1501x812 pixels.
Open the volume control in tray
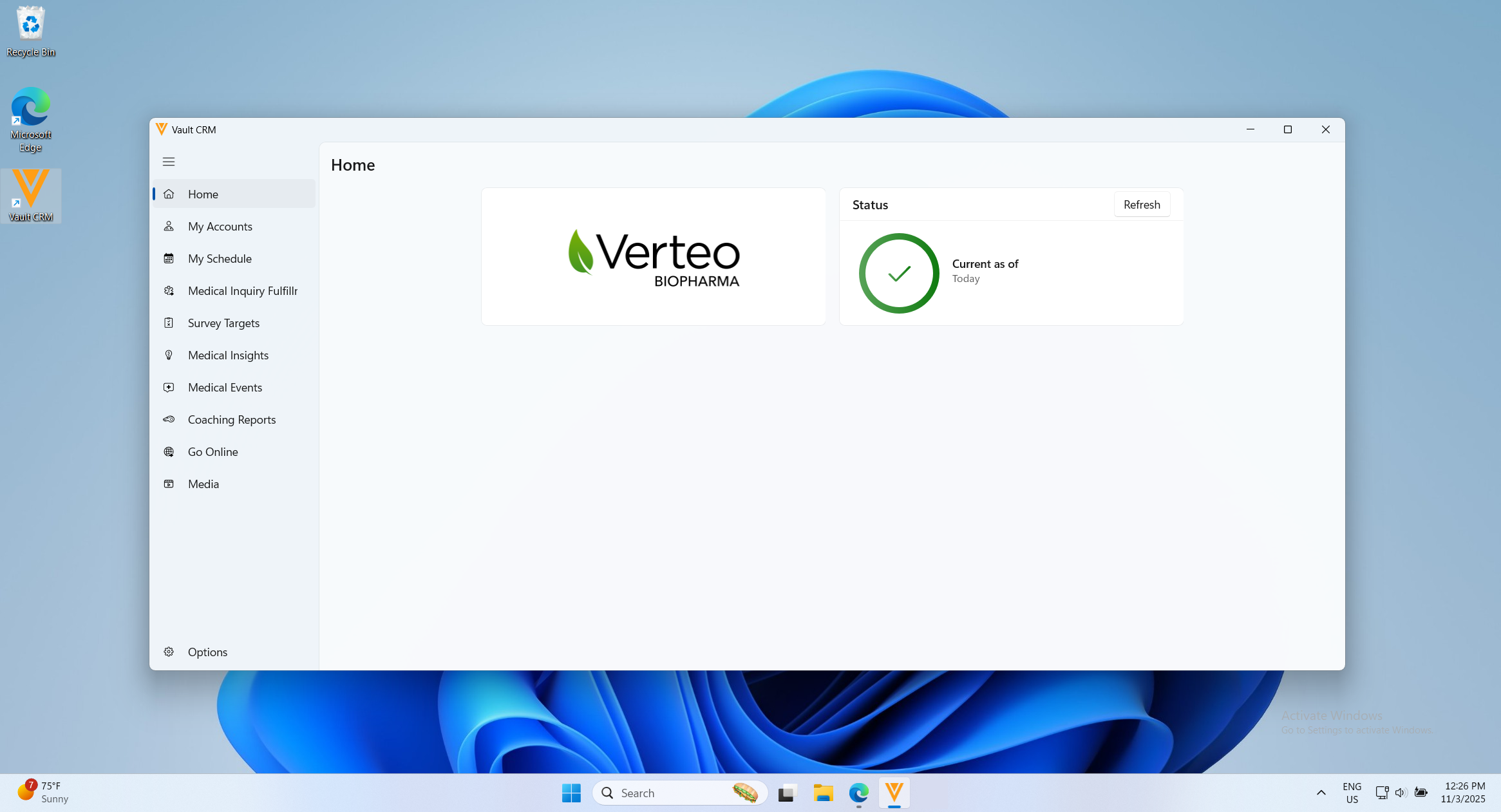[1400, 793]
